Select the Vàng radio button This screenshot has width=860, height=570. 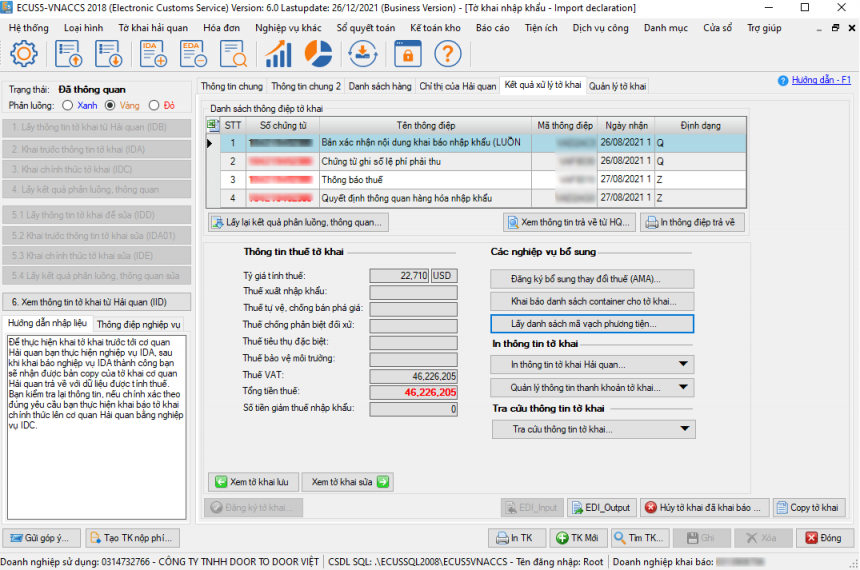click(110, 105)
